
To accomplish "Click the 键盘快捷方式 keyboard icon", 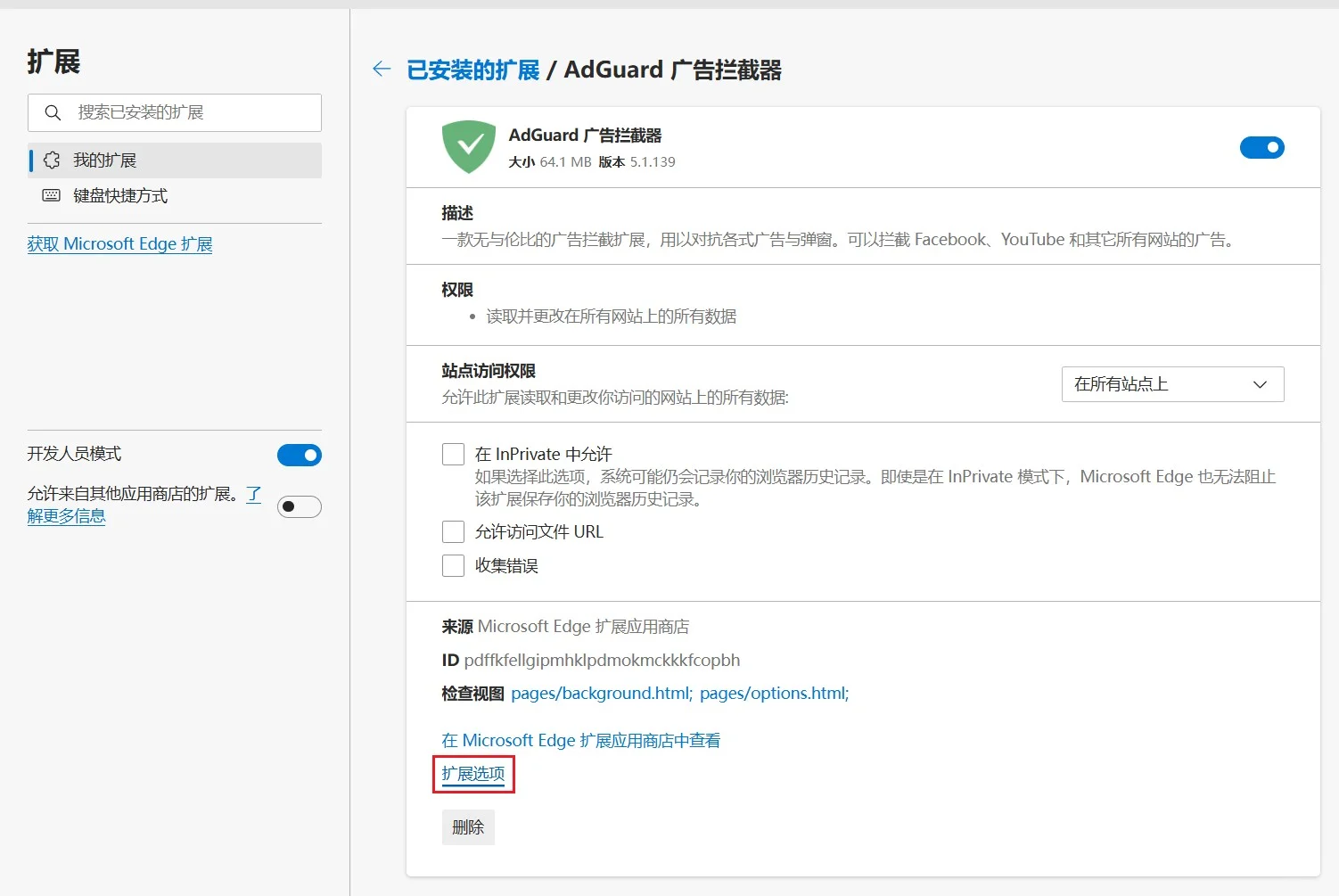I will (x=52, y=195).
